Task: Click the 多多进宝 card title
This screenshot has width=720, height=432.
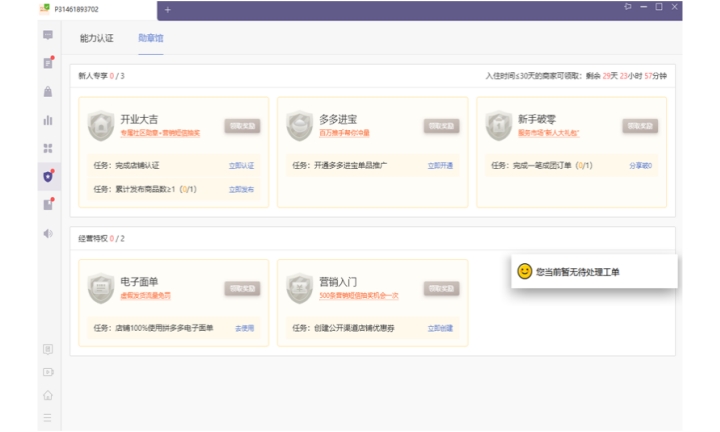Action: tap(338, 119)
